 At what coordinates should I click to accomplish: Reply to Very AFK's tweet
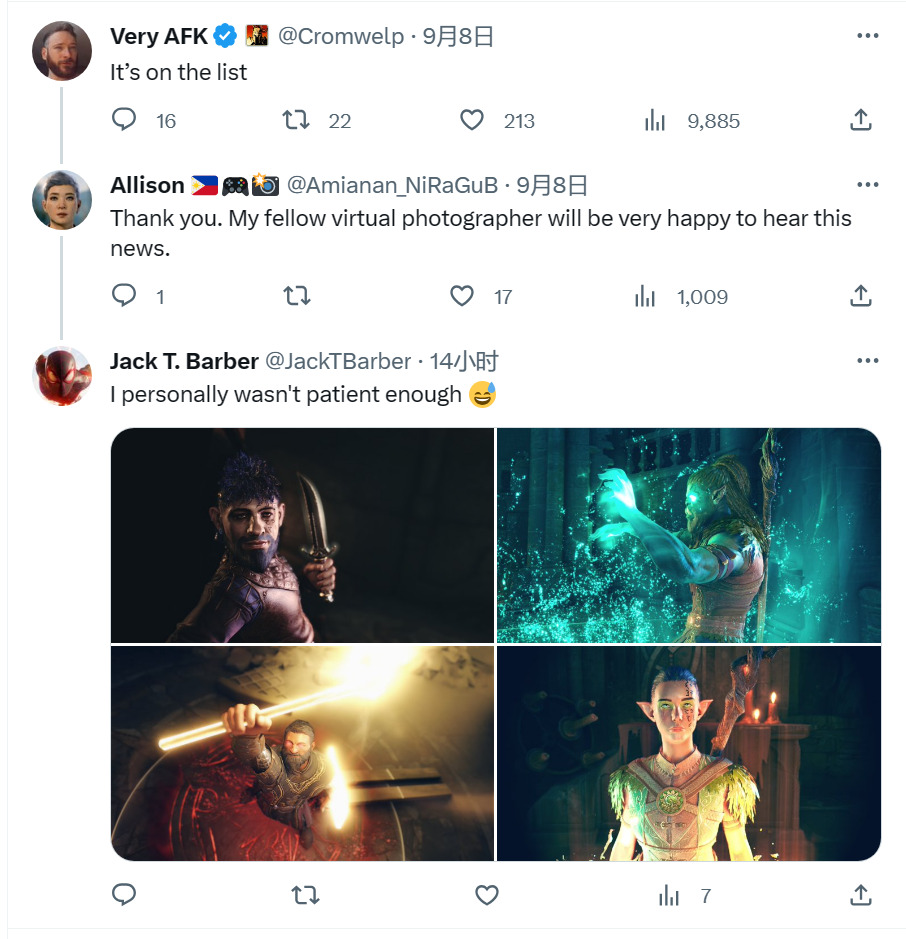click(x=124, y=120)
